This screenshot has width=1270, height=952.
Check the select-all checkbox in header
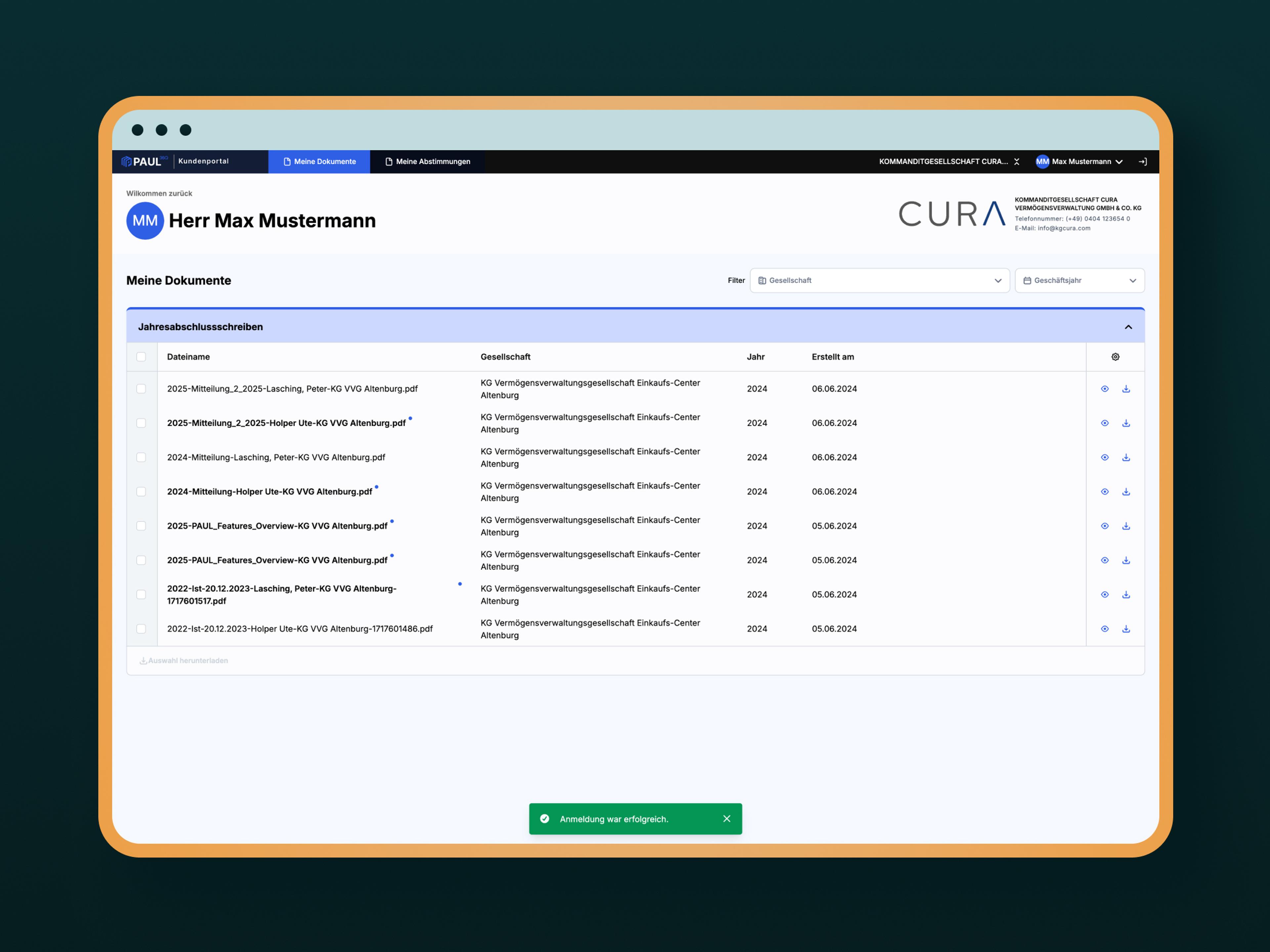coord(141,357)
